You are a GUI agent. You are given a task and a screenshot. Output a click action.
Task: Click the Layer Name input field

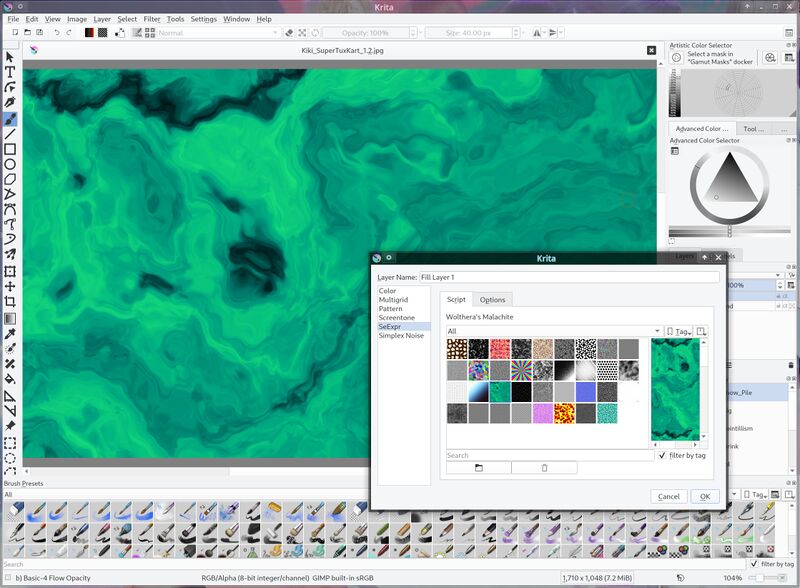point(569,277)
